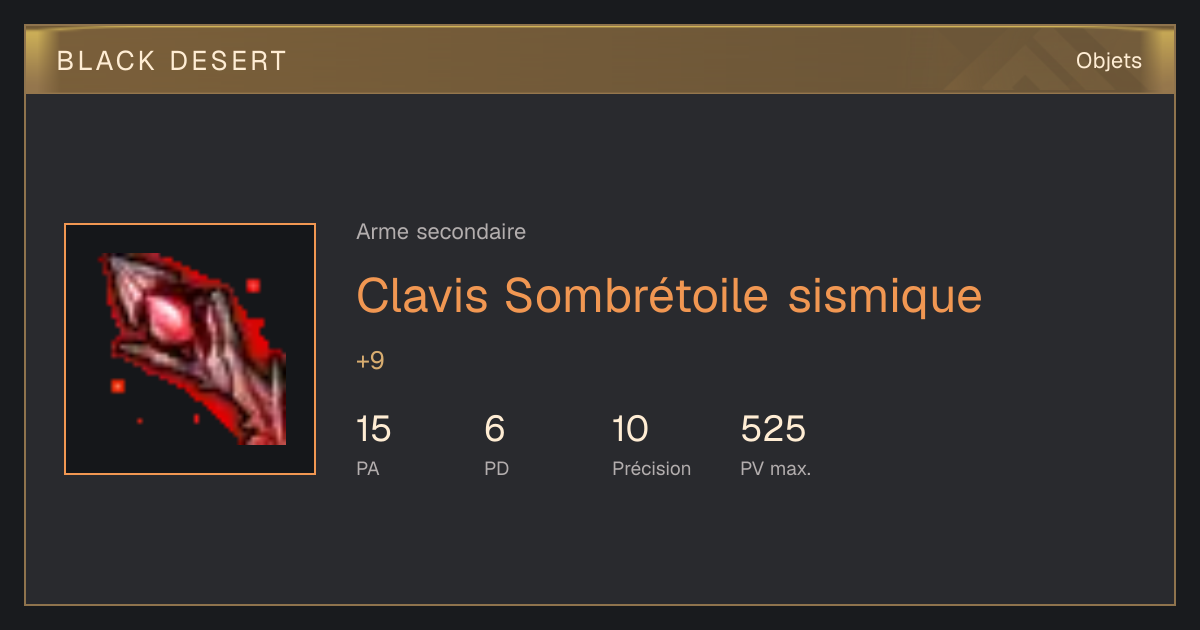Click the small red spark above the weapon
Image resolution: width=1200 pixels, height=630 pixels.
[253, 285]
